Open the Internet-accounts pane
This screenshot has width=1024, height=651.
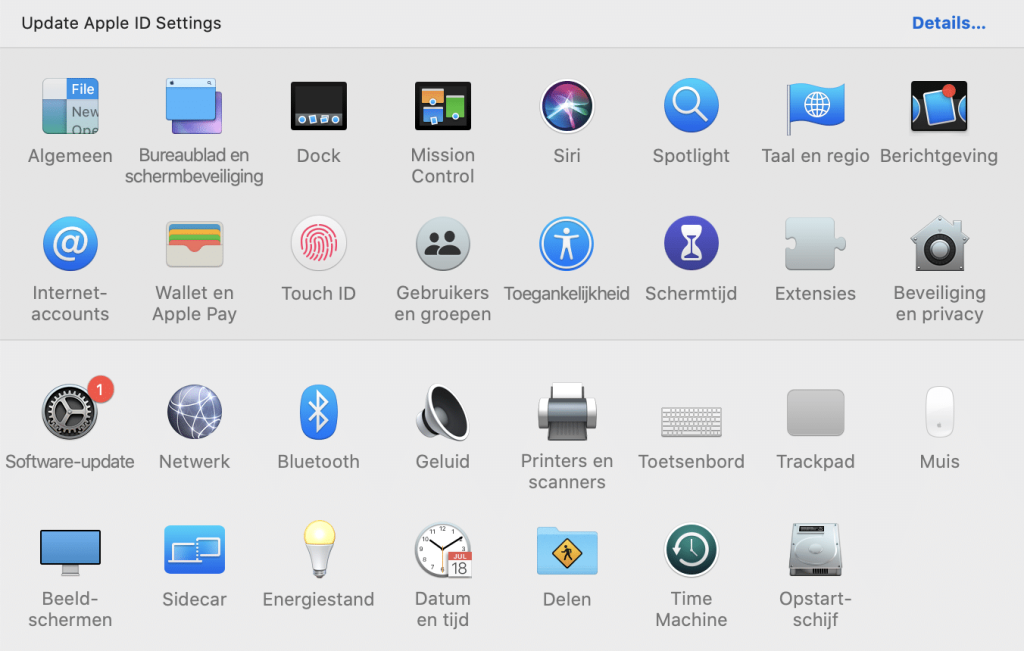click(70, 244)
